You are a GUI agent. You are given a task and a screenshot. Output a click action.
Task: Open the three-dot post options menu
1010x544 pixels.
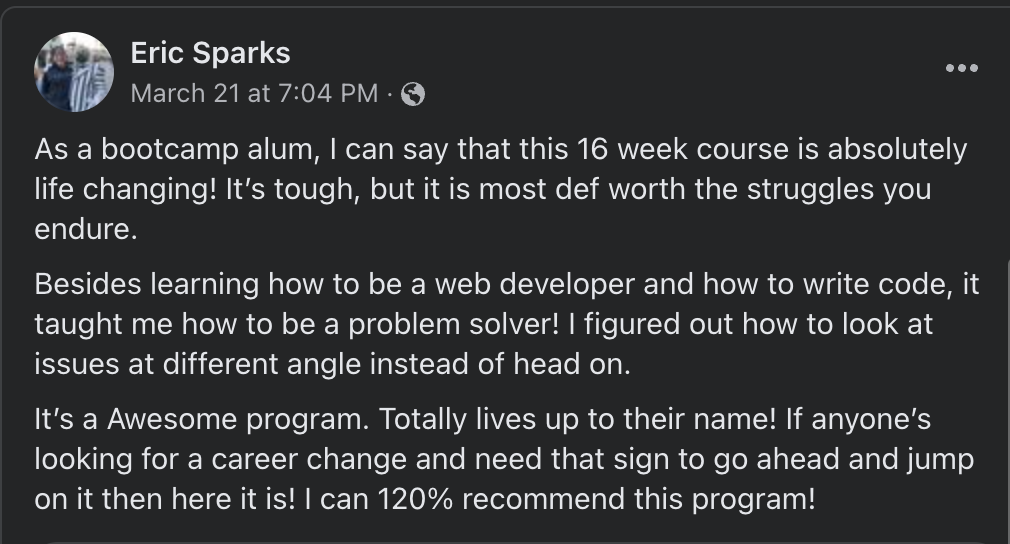click(x=962, y=68)
